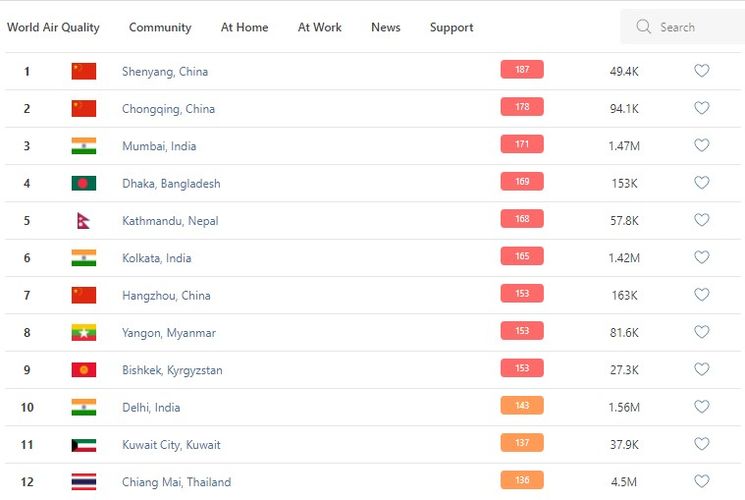Open the Community menu

tap(160, 27)
